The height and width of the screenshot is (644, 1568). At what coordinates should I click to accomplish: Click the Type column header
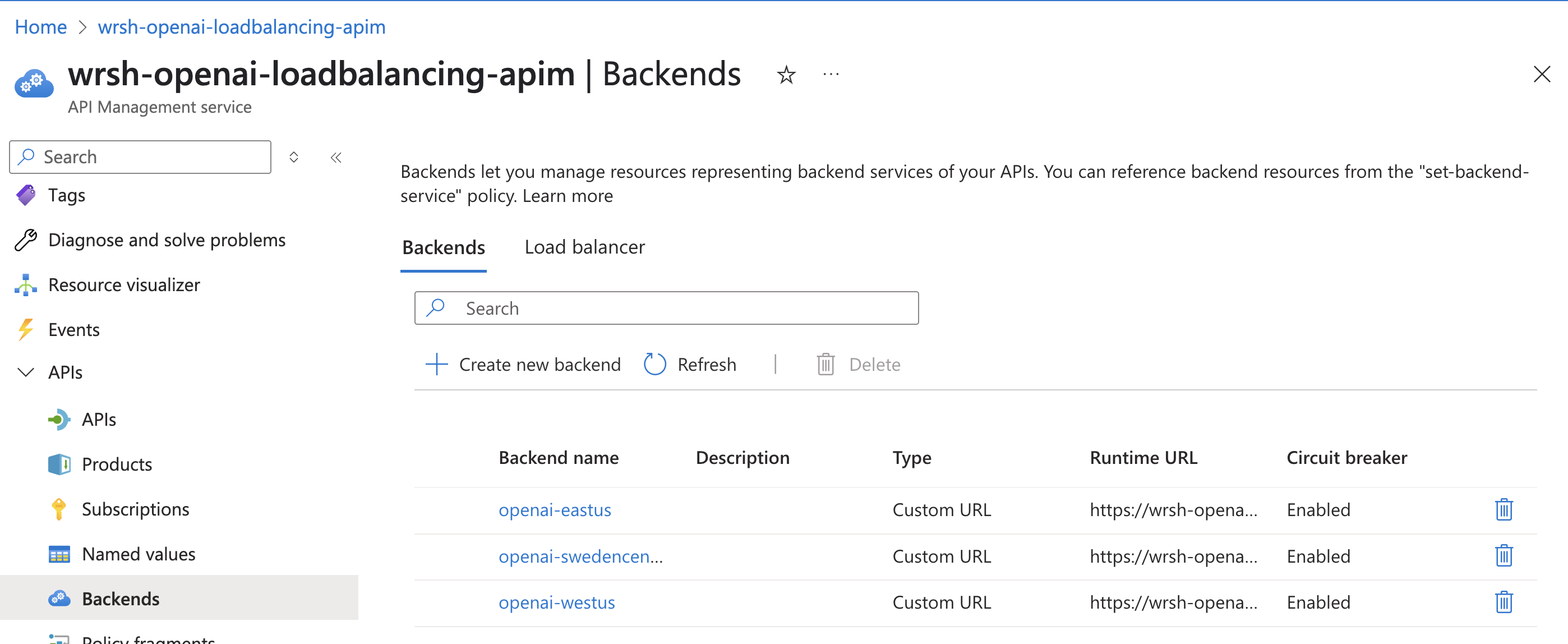[x=911, y=458]
